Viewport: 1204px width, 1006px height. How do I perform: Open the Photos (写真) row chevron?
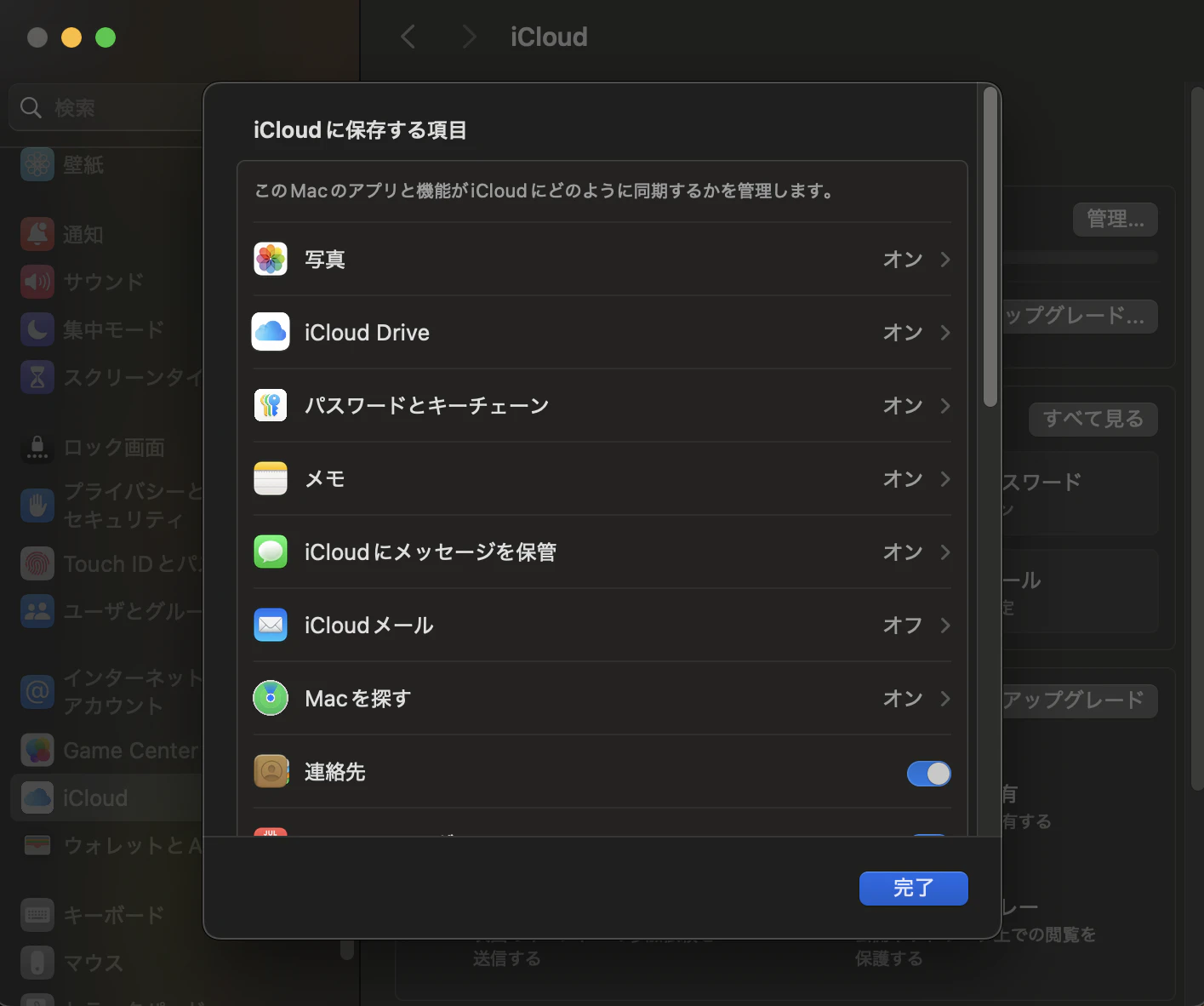coord(944,259)
